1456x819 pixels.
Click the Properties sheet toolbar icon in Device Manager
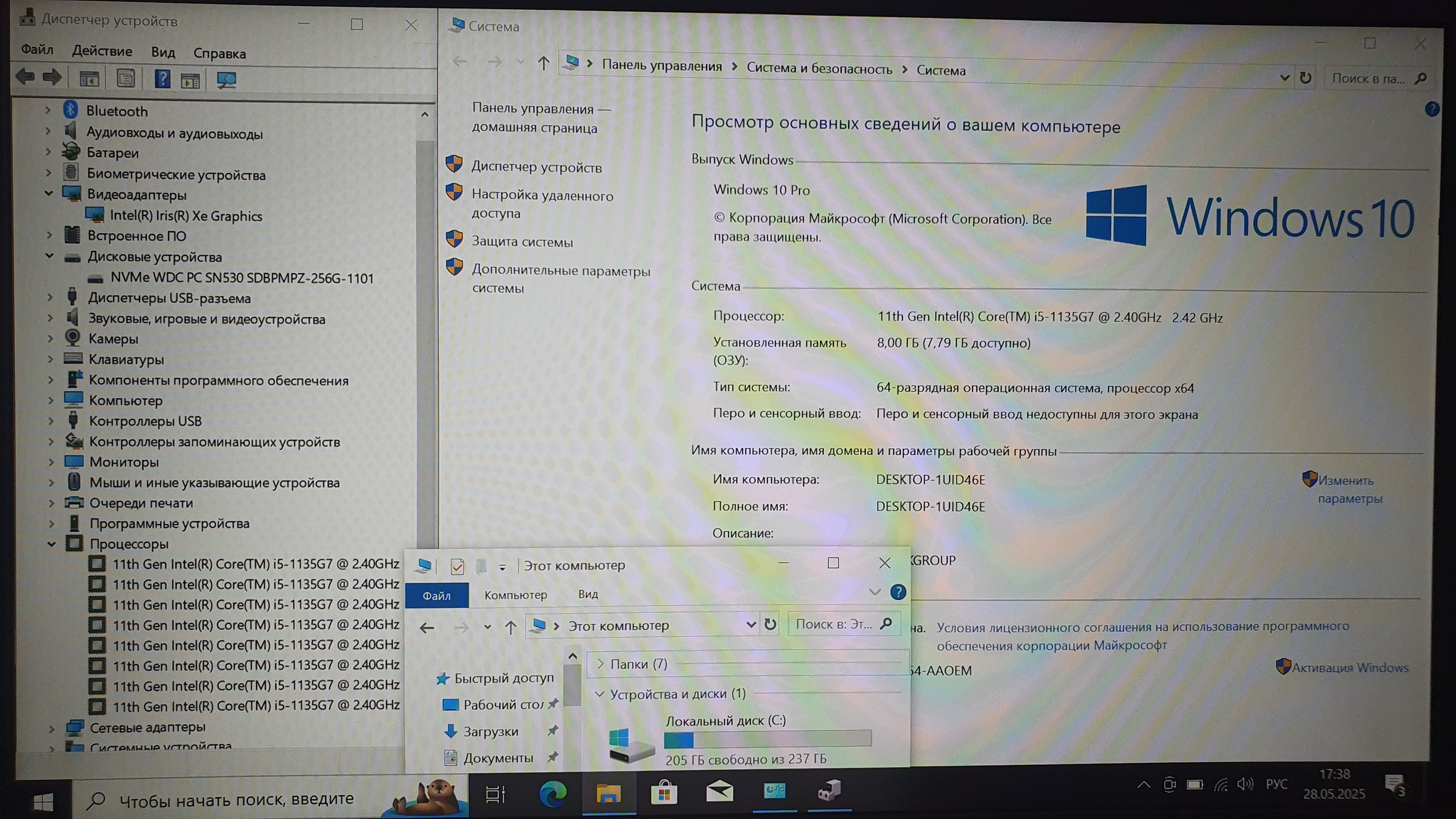pyautogui.click(x=126, y=78)
